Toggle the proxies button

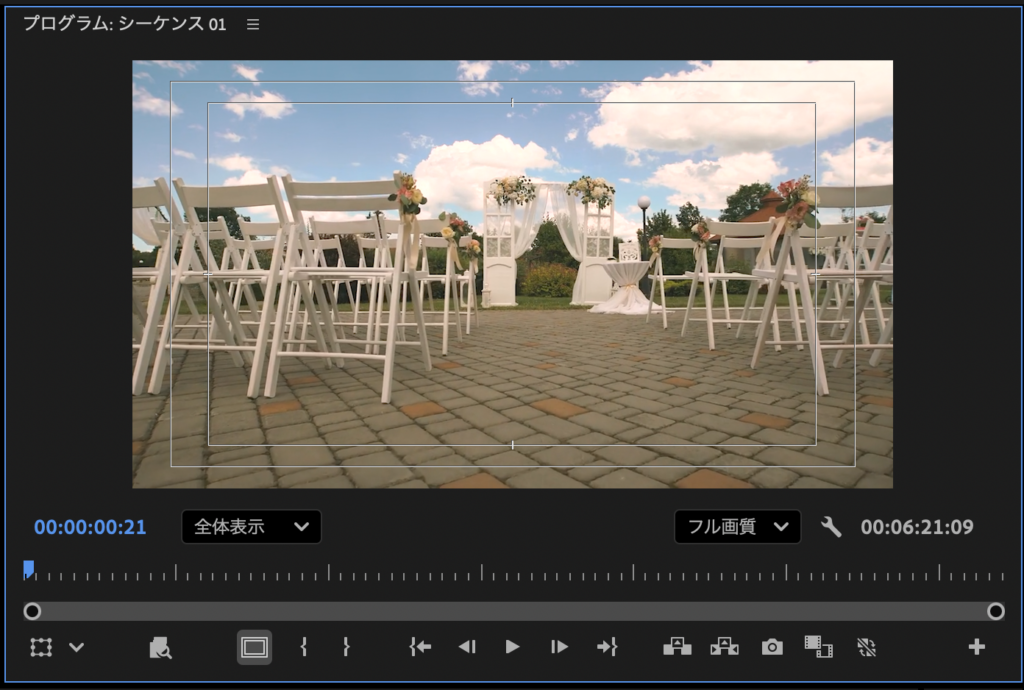[x=866, y=647]
